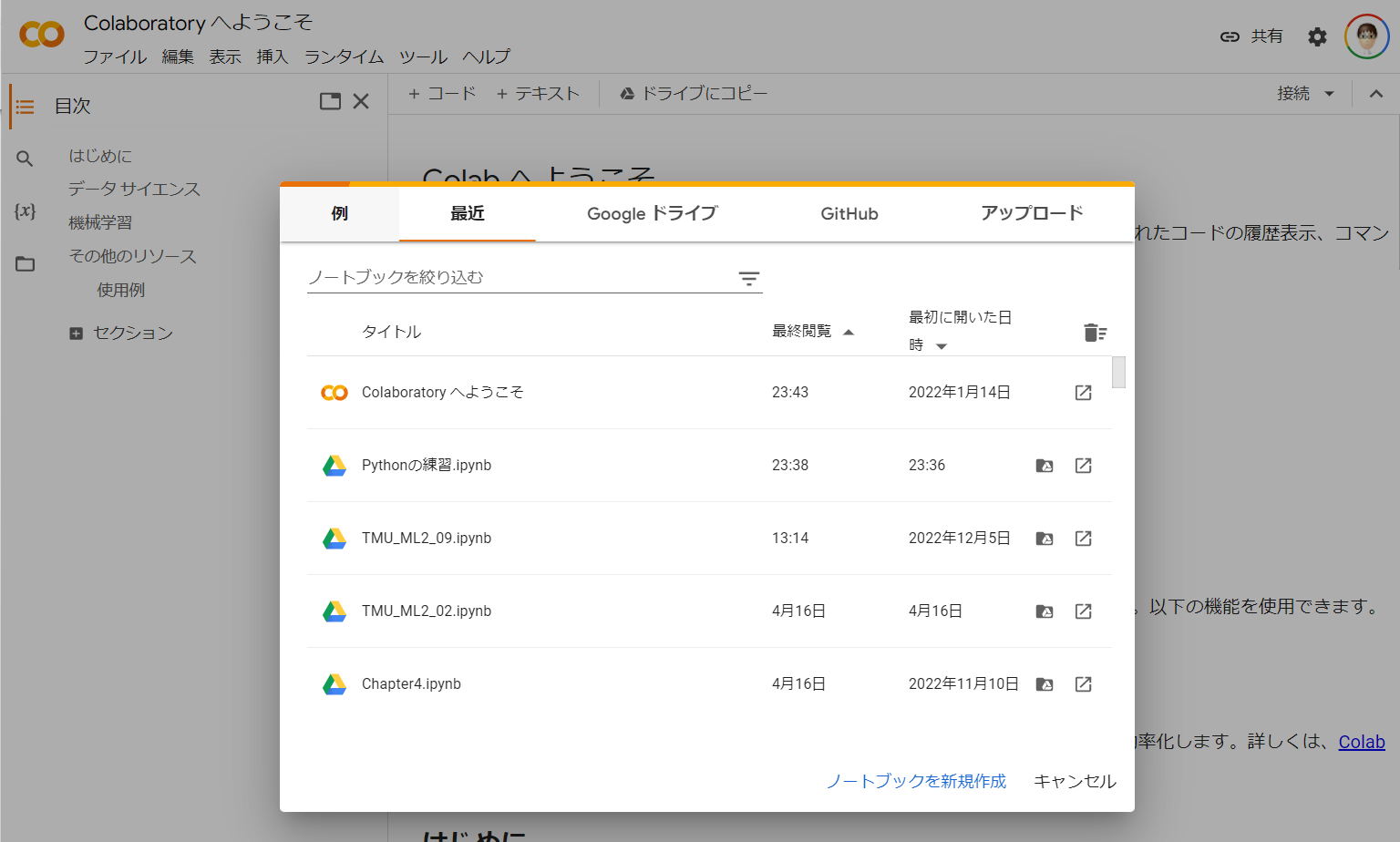
Task: Sort by 最初に開いた日時 column arrow
Action: [x=942, y=346]
